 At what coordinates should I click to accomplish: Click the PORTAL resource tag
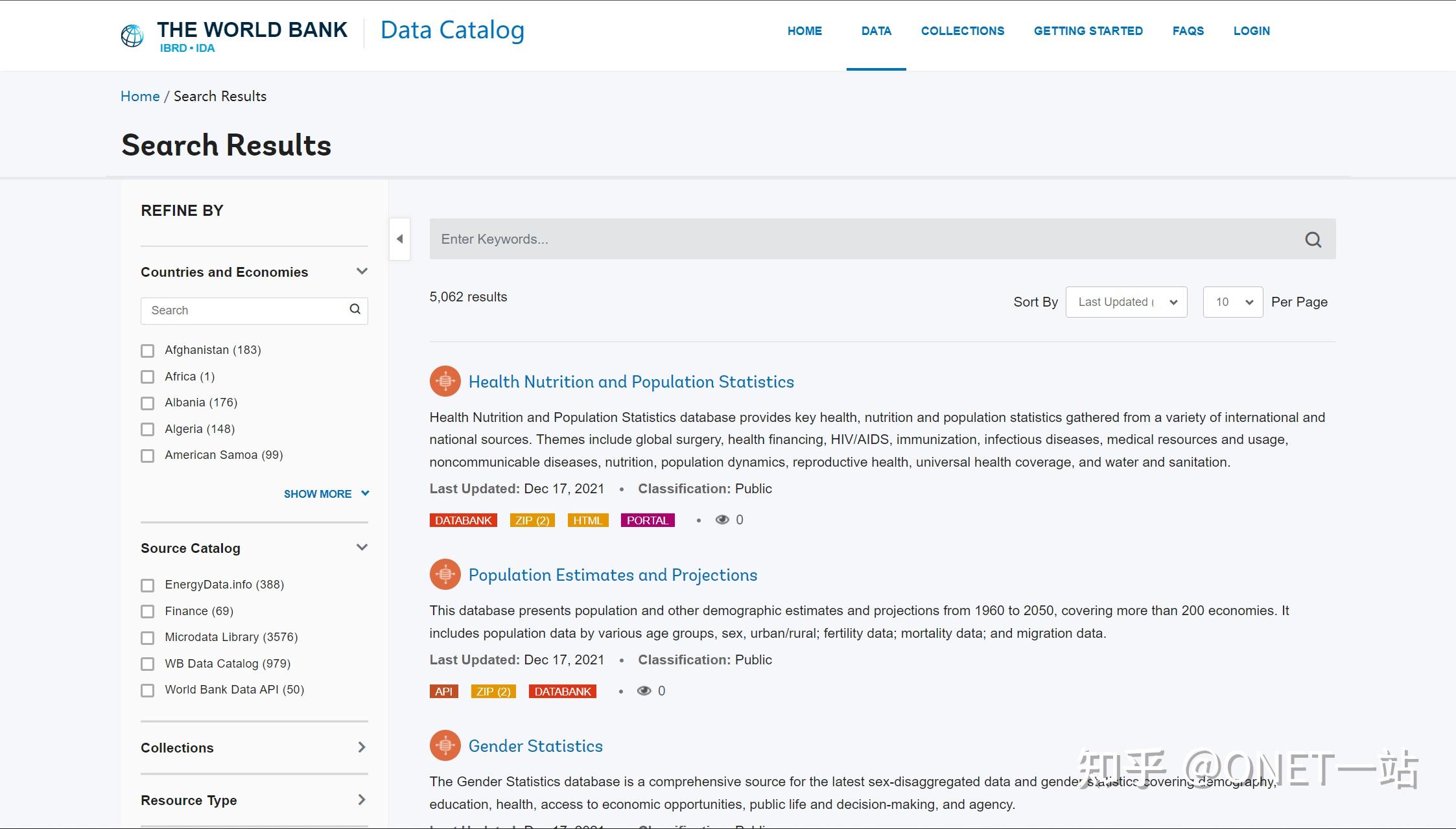[x=648, y=520]
